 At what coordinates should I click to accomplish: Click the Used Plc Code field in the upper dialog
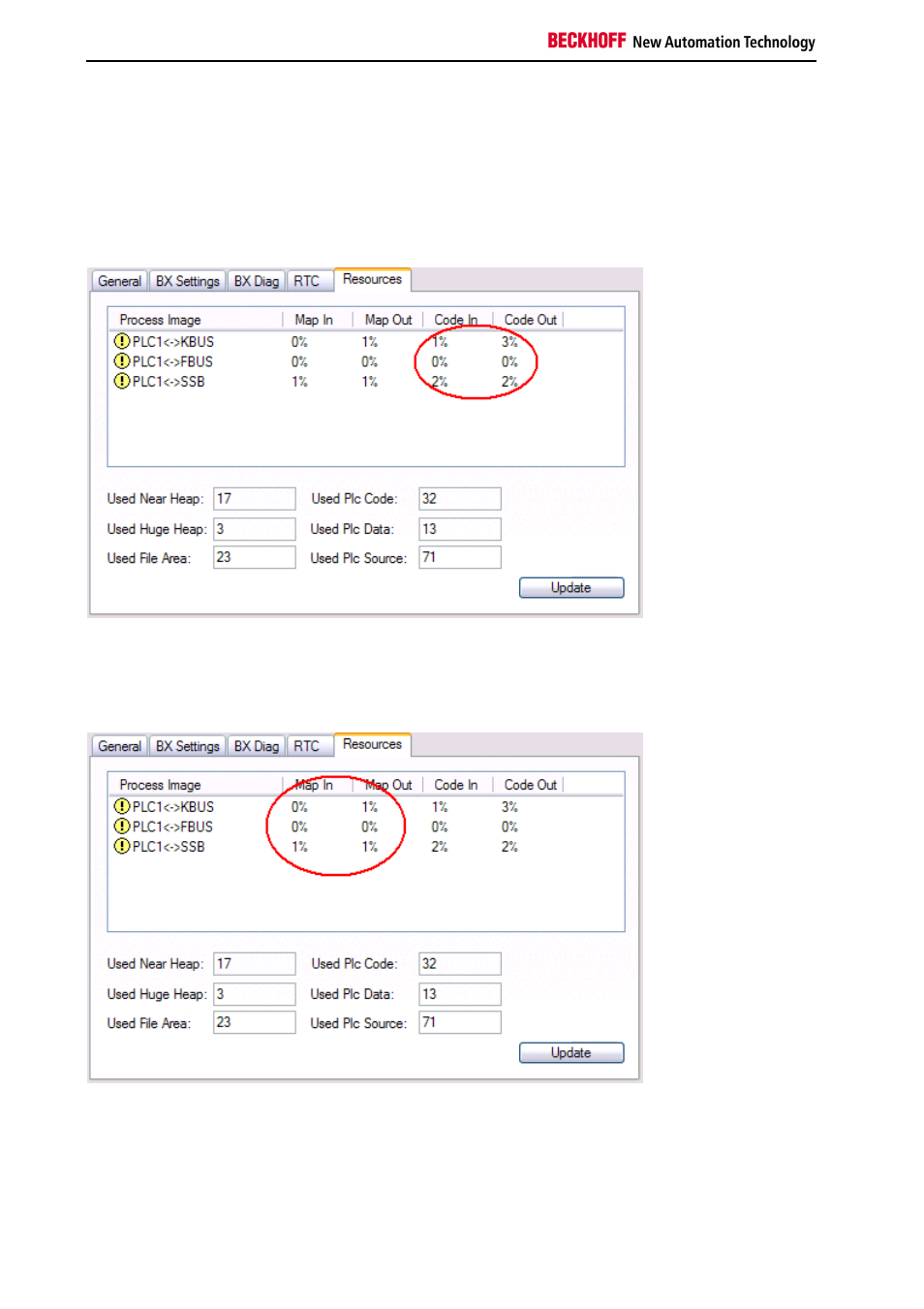click(x=460, y=499)
